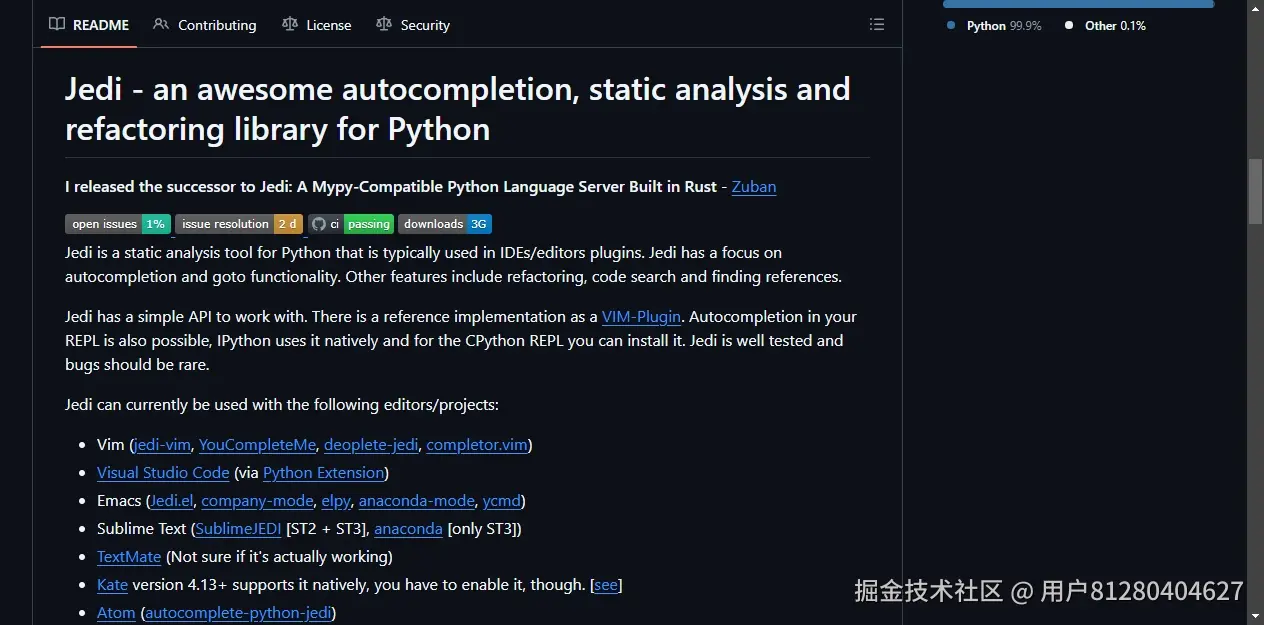1264x625 pixels.
Task: Click the License scales icon
Action: 290,25
